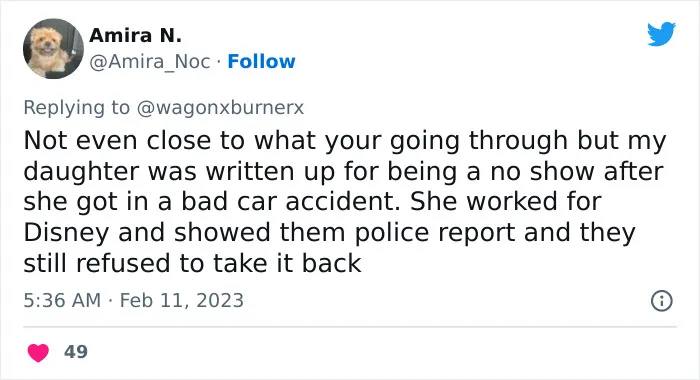
Task: Open Amira's dog profile picture
Action: tap(53, 49)
